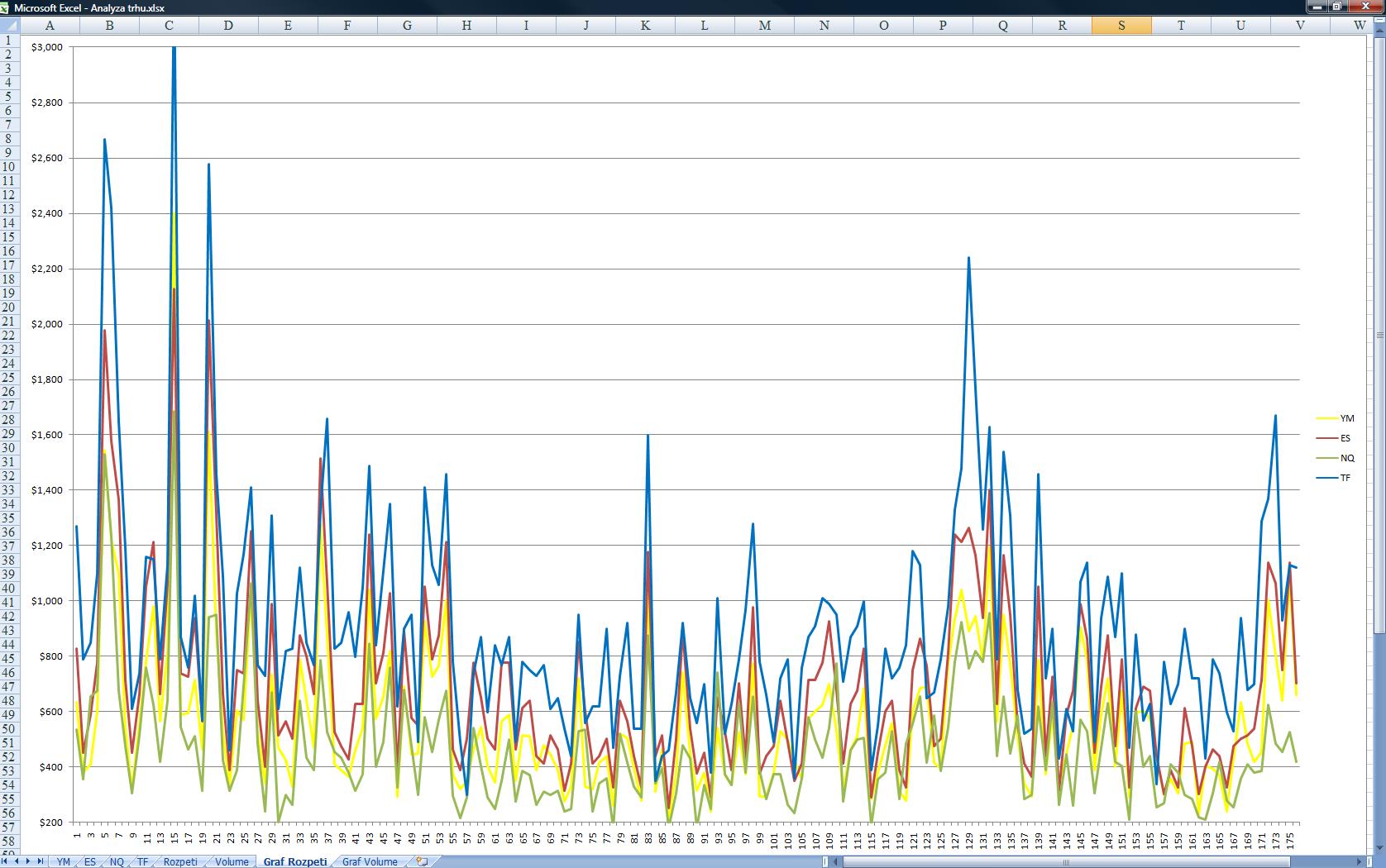Select column Q header

(x=1002, y=25)
